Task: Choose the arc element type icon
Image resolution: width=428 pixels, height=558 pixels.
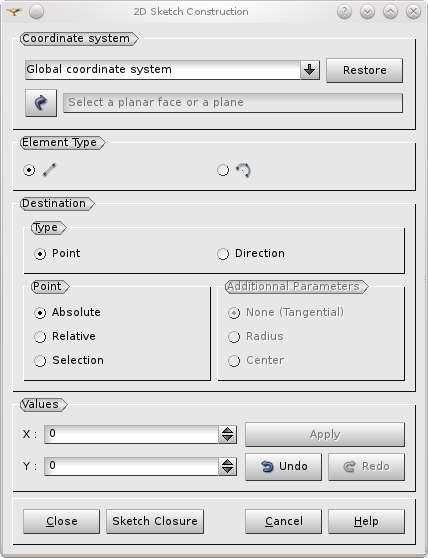Action: 243,170
